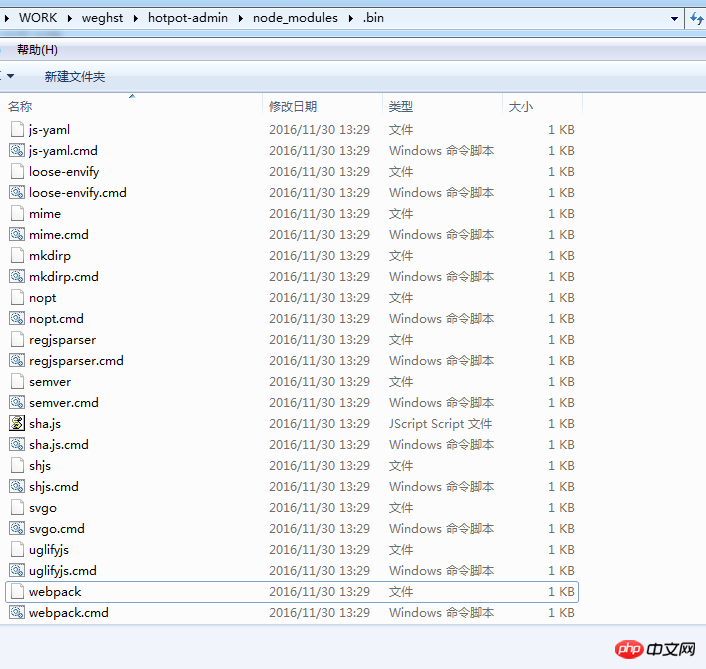Click the loose-envify.cmd script icon
This screenshot has height=669, width=706.
(17, 192)
